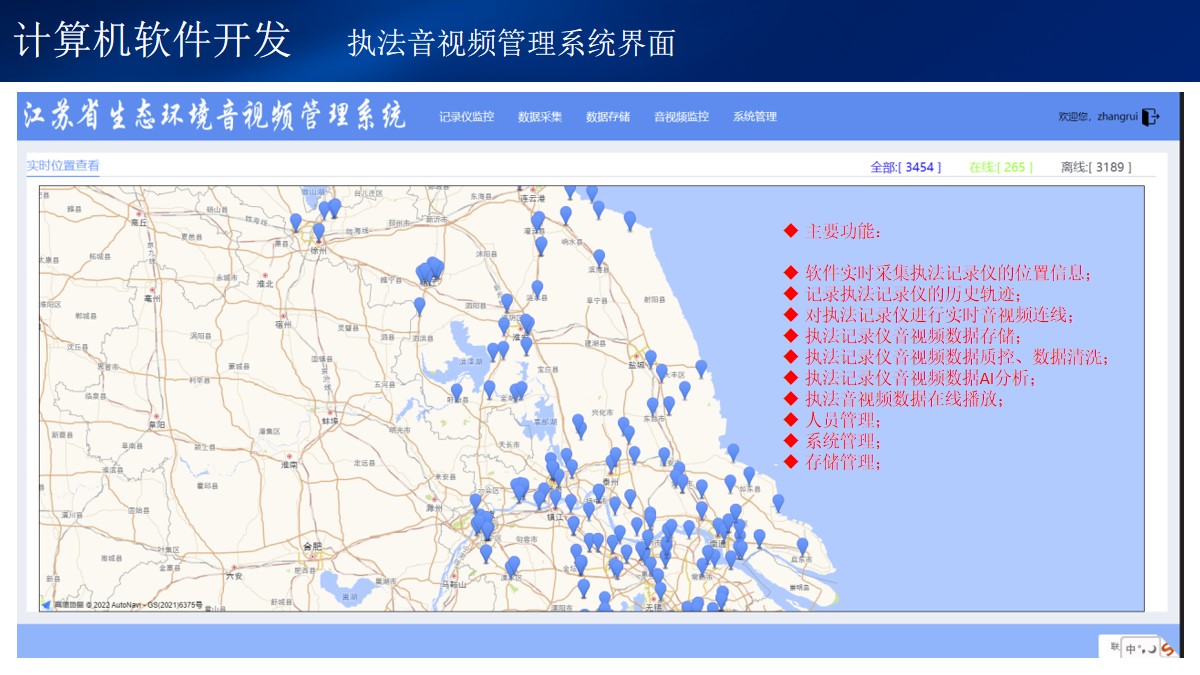Pick the map marker at 盱眙县

tap(457, 391)
